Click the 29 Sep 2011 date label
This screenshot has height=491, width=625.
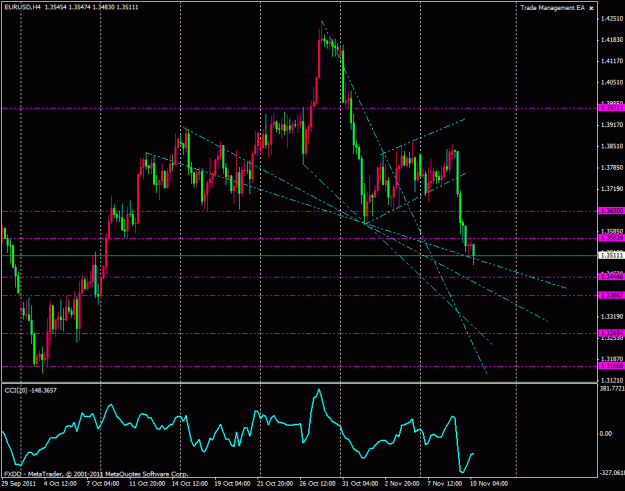[x=18, y=484]
